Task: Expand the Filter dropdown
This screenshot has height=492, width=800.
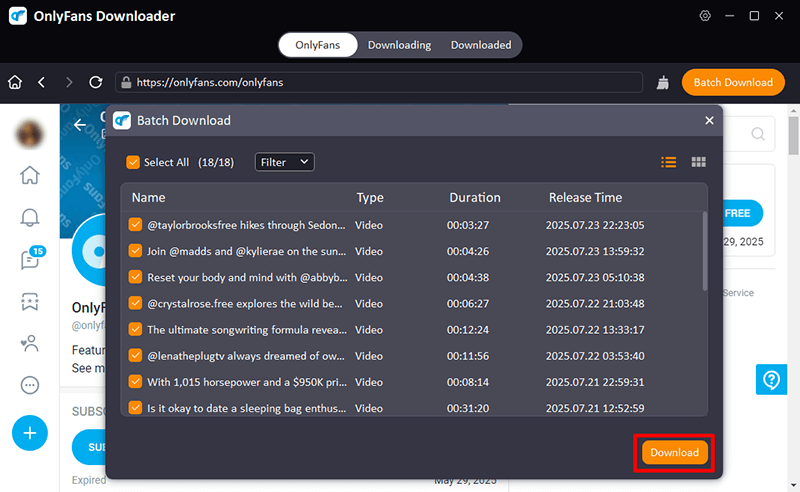Action: [x=284, y=162]
